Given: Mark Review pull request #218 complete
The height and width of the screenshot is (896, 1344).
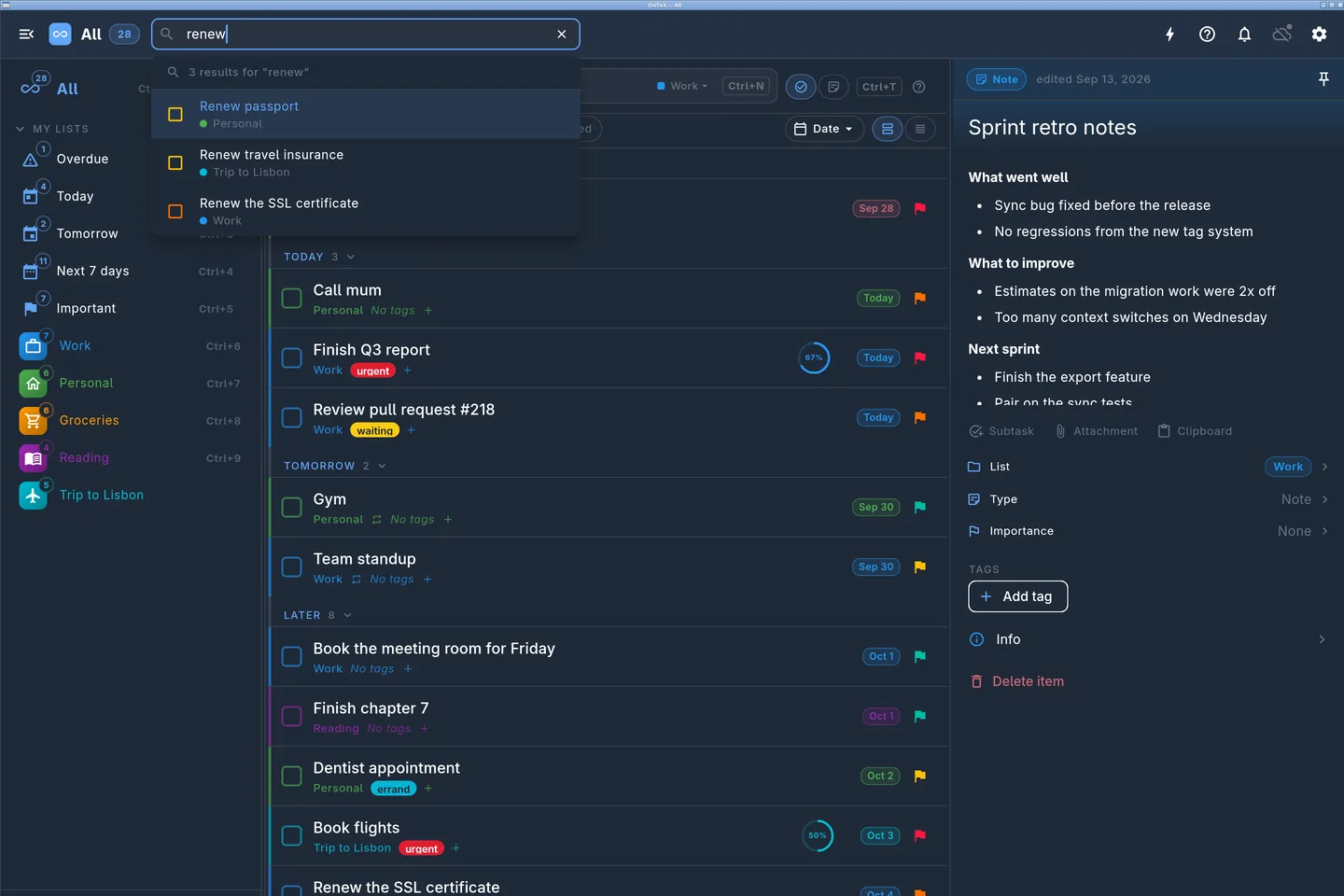Looking at the screenshot, I should (292, 418).
